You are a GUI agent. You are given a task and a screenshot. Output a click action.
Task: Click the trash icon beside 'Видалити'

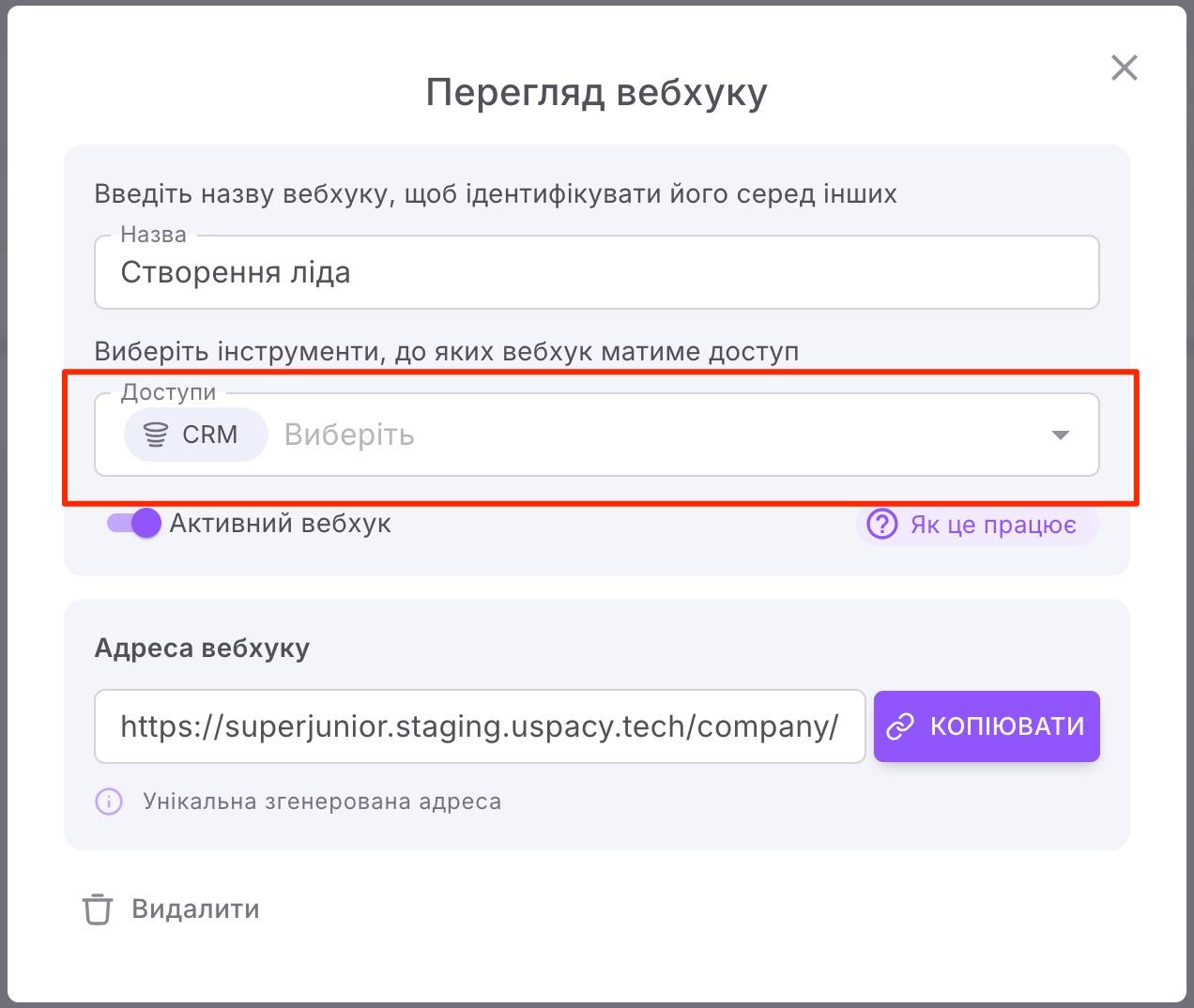[98, 909]
